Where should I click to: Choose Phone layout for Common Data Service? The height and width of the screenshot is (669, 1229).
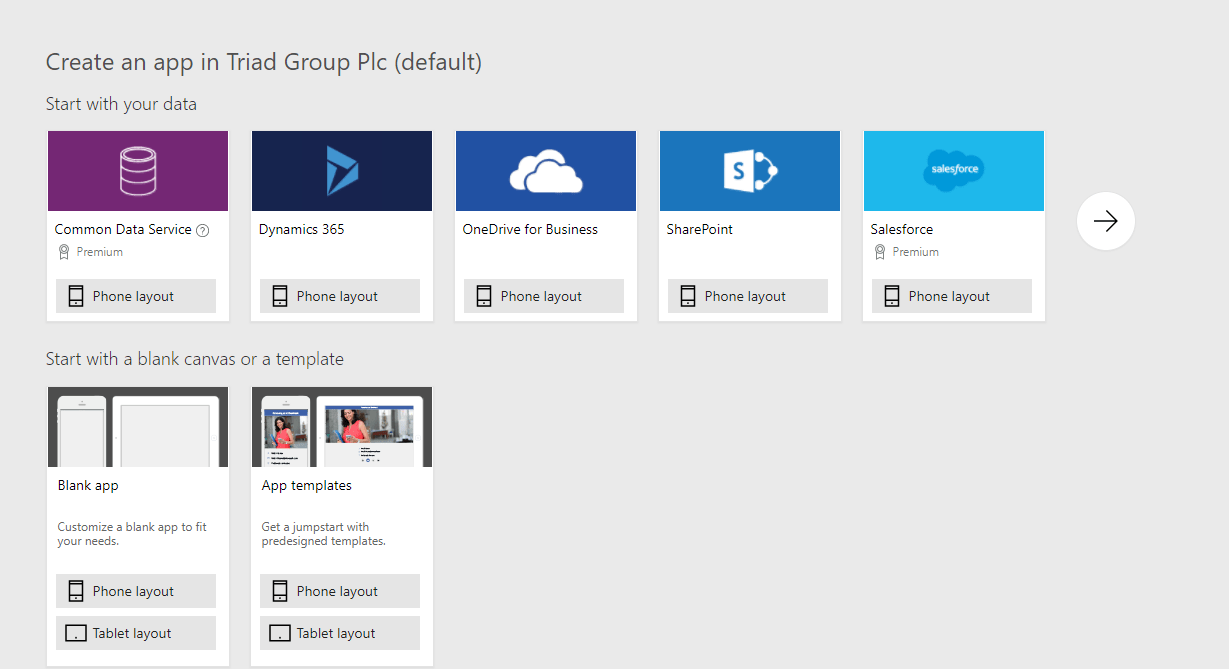point(136,296)
